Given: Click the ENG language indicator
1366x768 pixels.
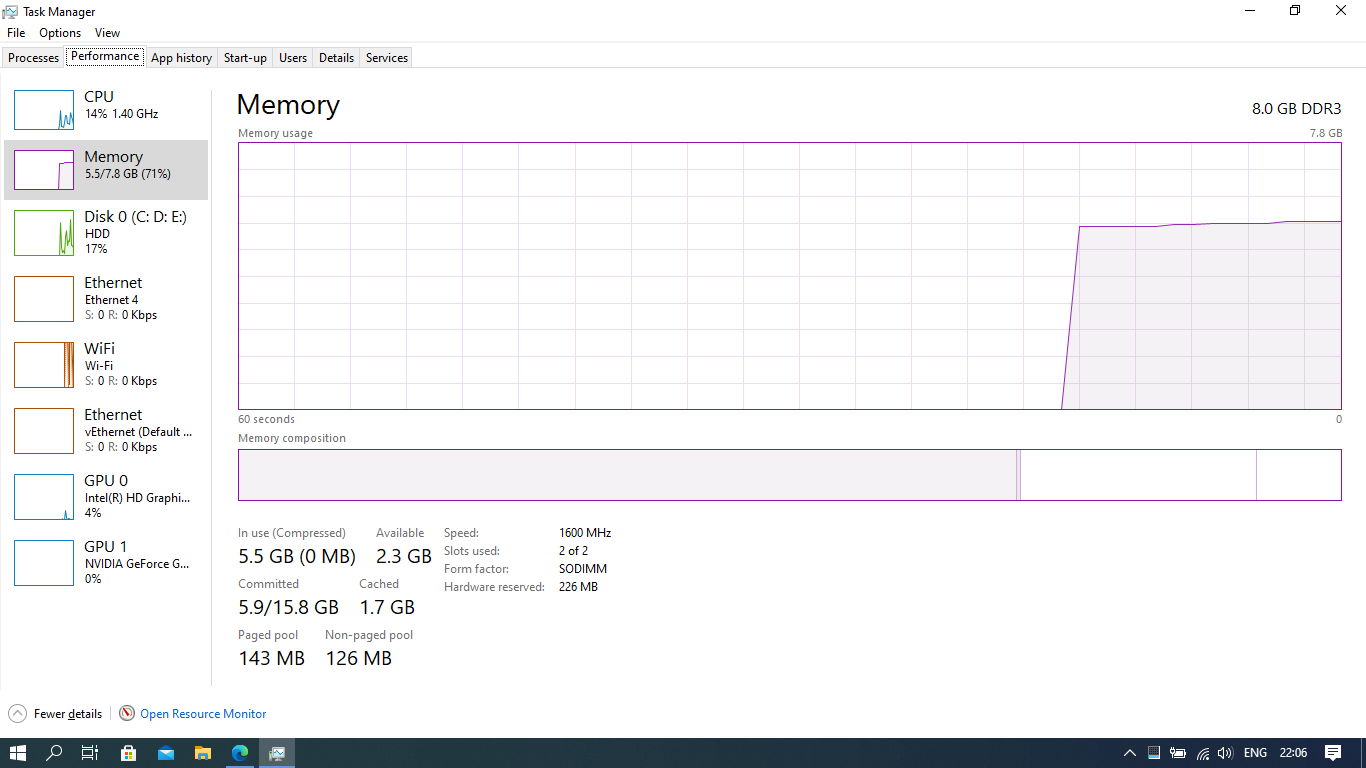Looking at the screenshot, I should click(1255, 753).
